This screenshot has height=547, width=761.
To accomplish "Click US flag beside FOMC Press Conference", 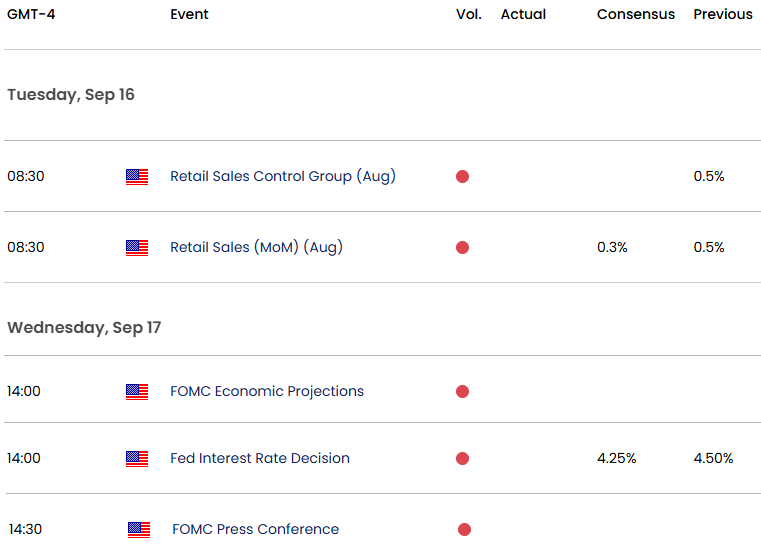I will click(x=139, y=530).
